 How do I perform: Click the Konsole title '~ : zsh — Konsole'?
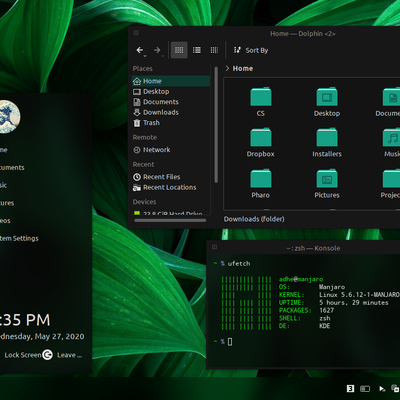click(313, 248)
